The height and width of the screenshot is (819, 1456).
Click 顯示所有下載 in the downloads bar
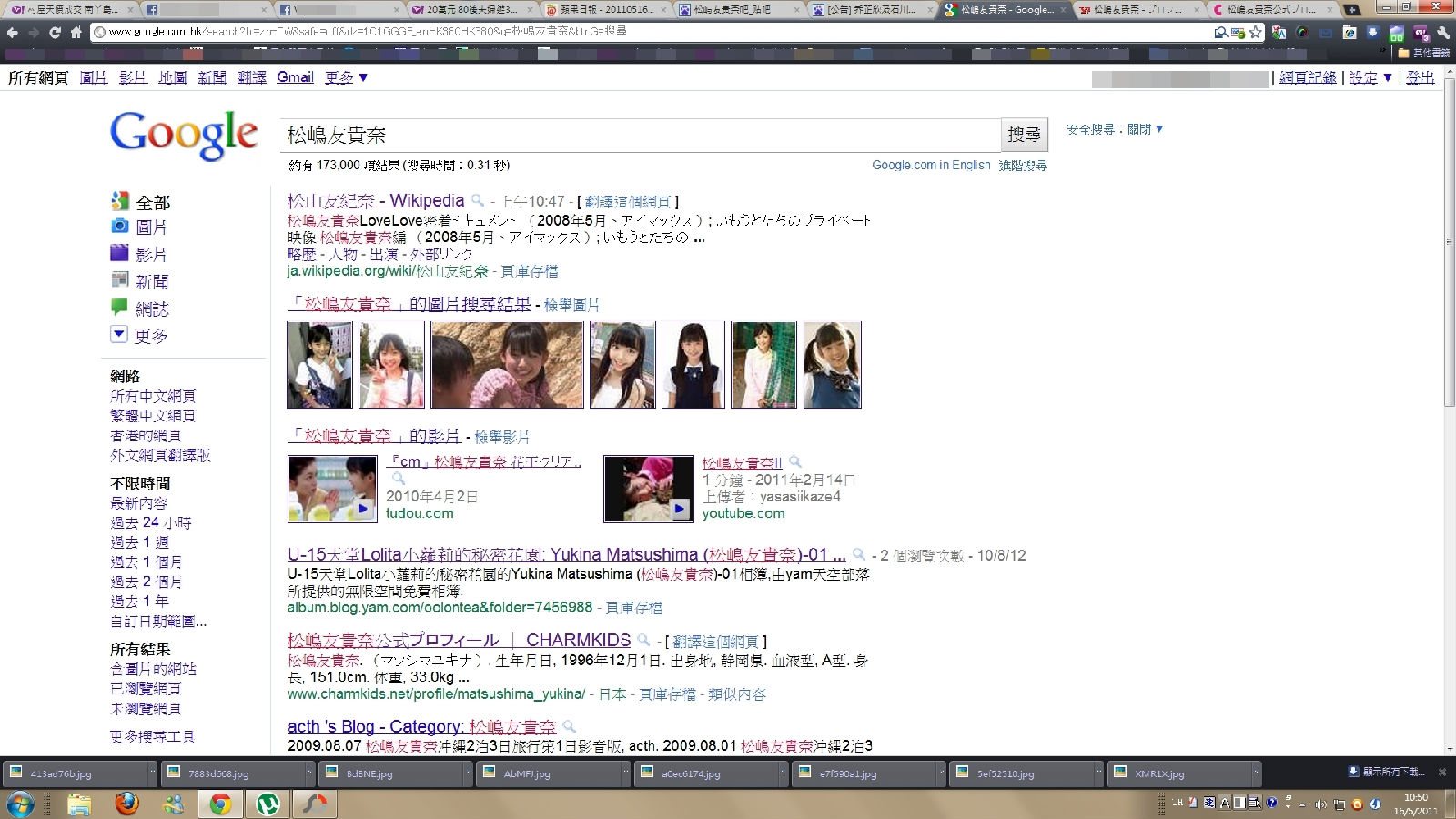[x=1387, y=773]
